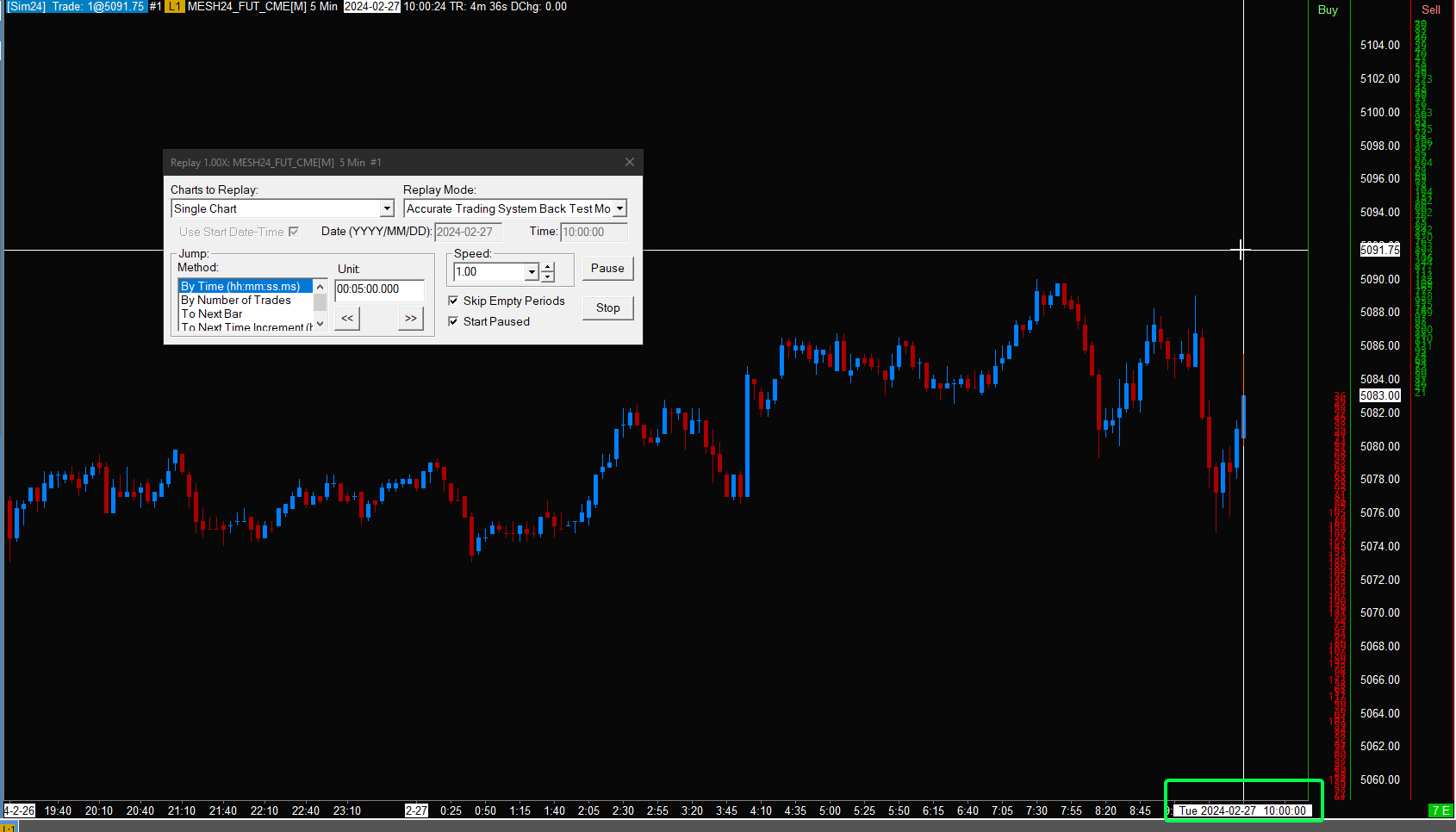1456x832 pixels.
Task: Choose the To Next Bar jump method
Action: (x=246, y=314)
